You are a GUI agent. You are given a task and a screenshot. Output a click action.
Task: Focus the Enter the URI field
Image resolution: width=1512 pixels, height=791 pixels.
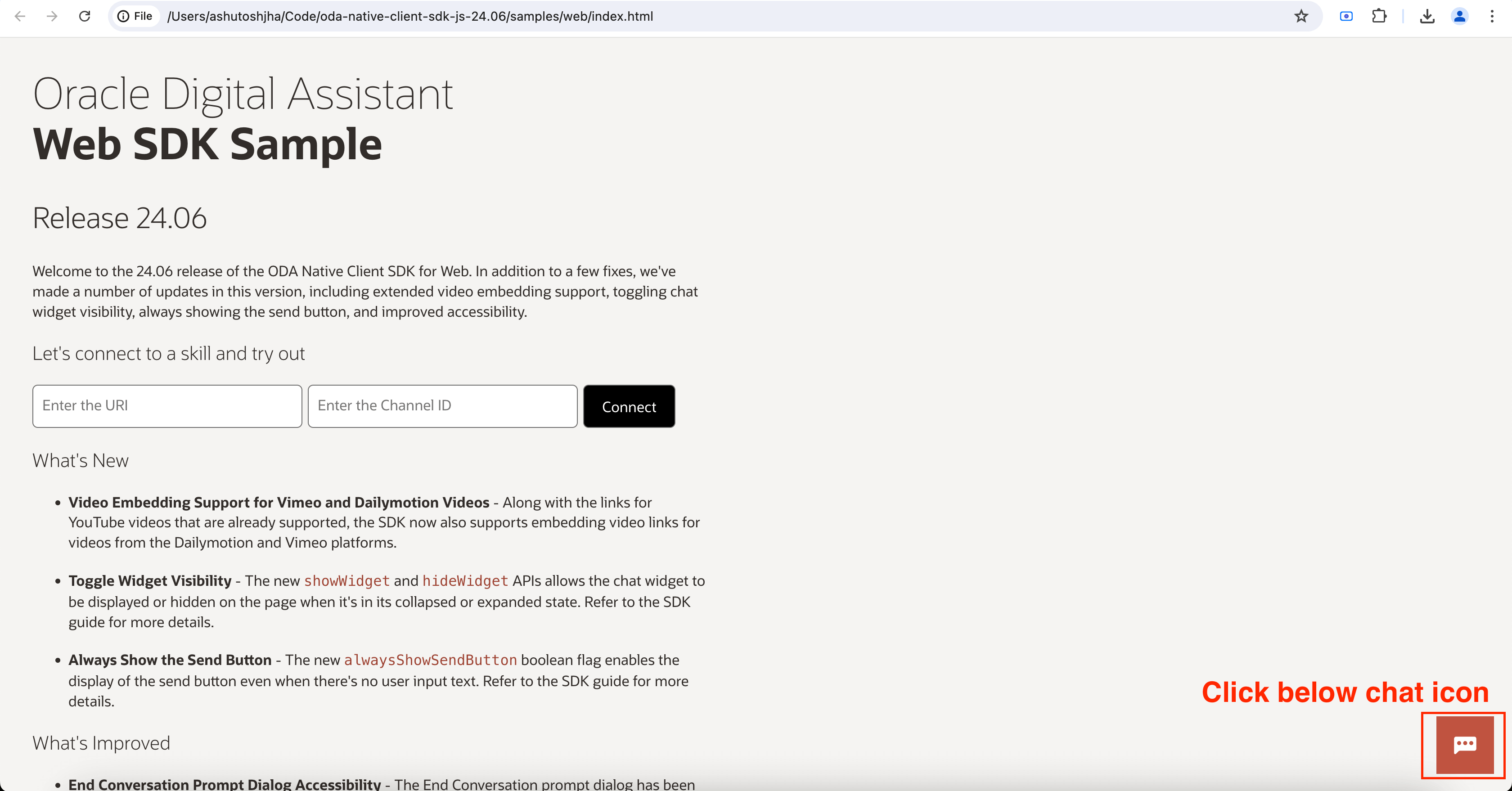(x=167, y=406)
